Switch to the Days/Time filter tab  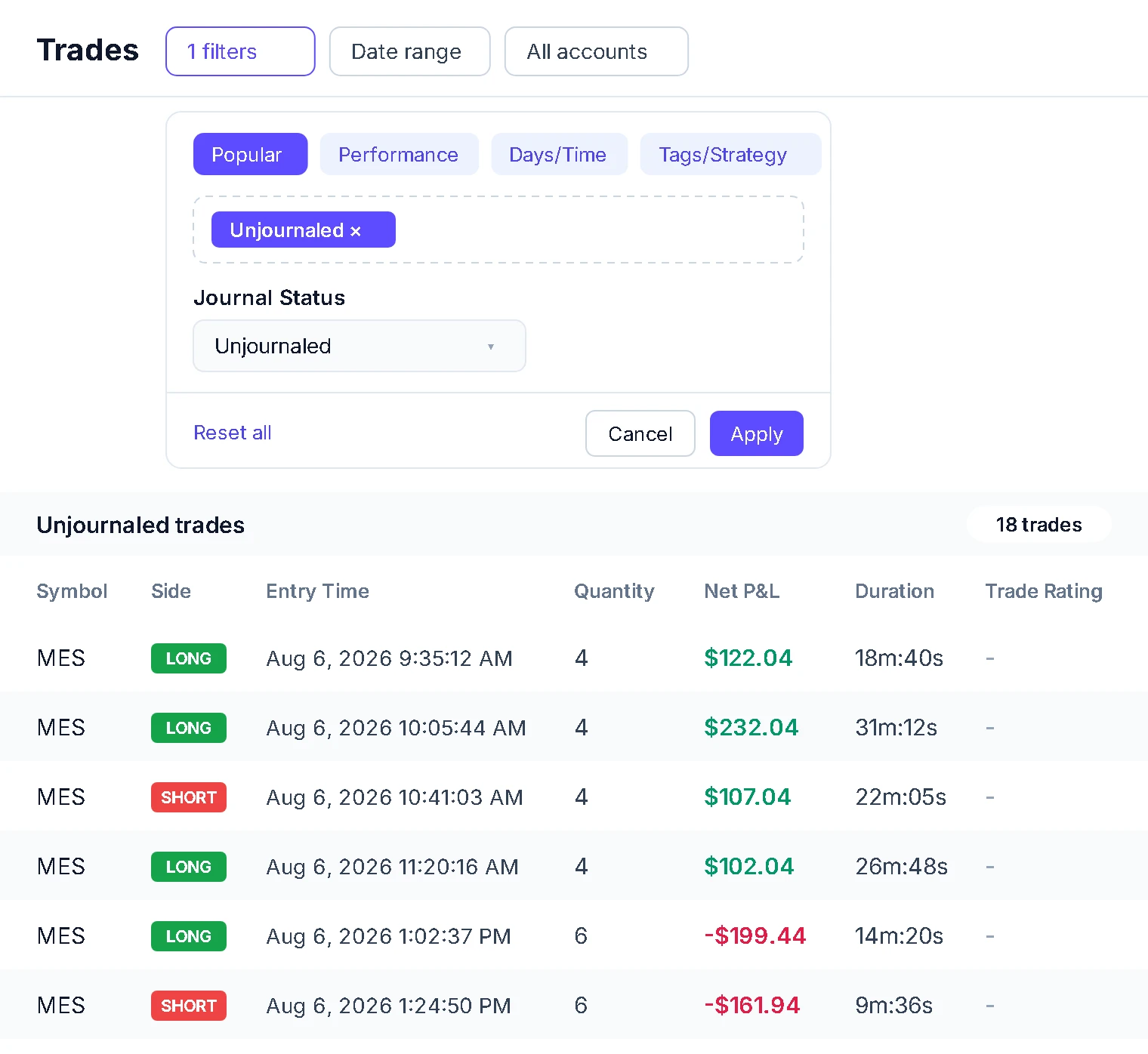pos(559,154)
